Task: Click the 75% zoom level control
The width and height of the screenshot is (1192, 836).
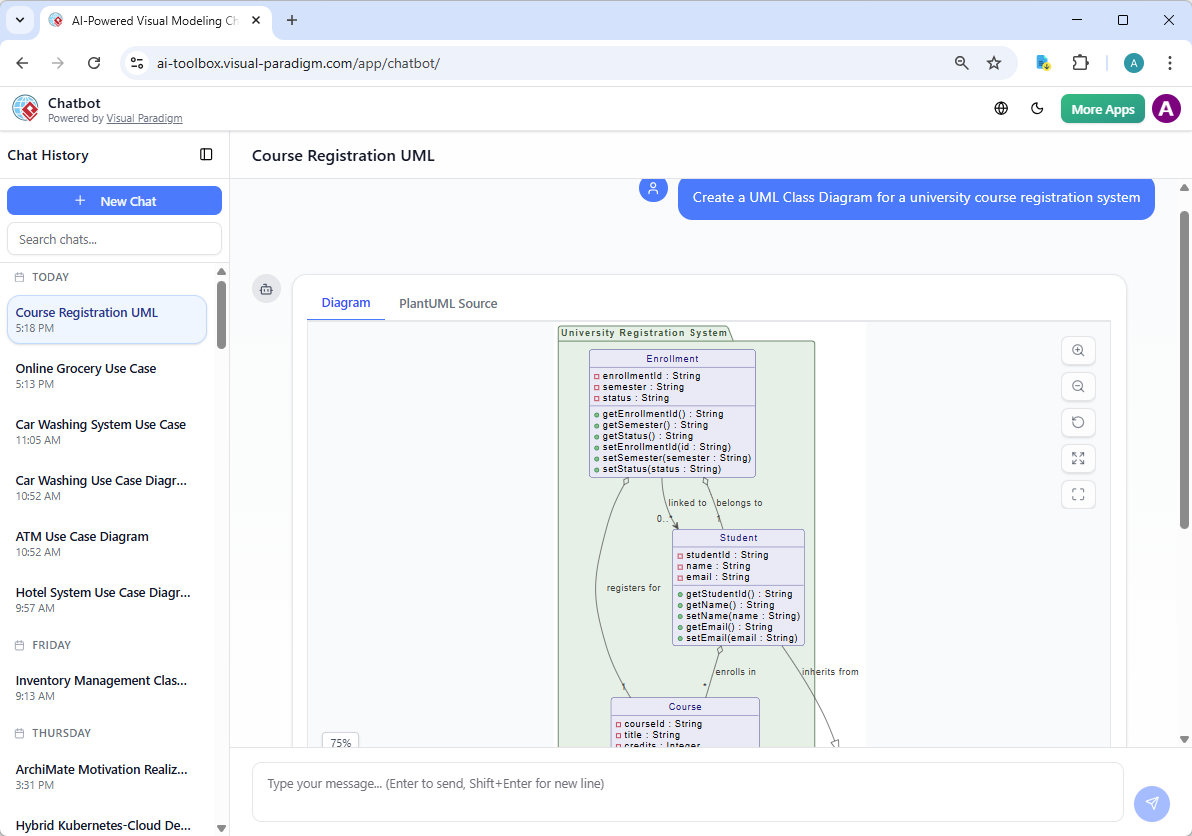Action: [340, 743]
